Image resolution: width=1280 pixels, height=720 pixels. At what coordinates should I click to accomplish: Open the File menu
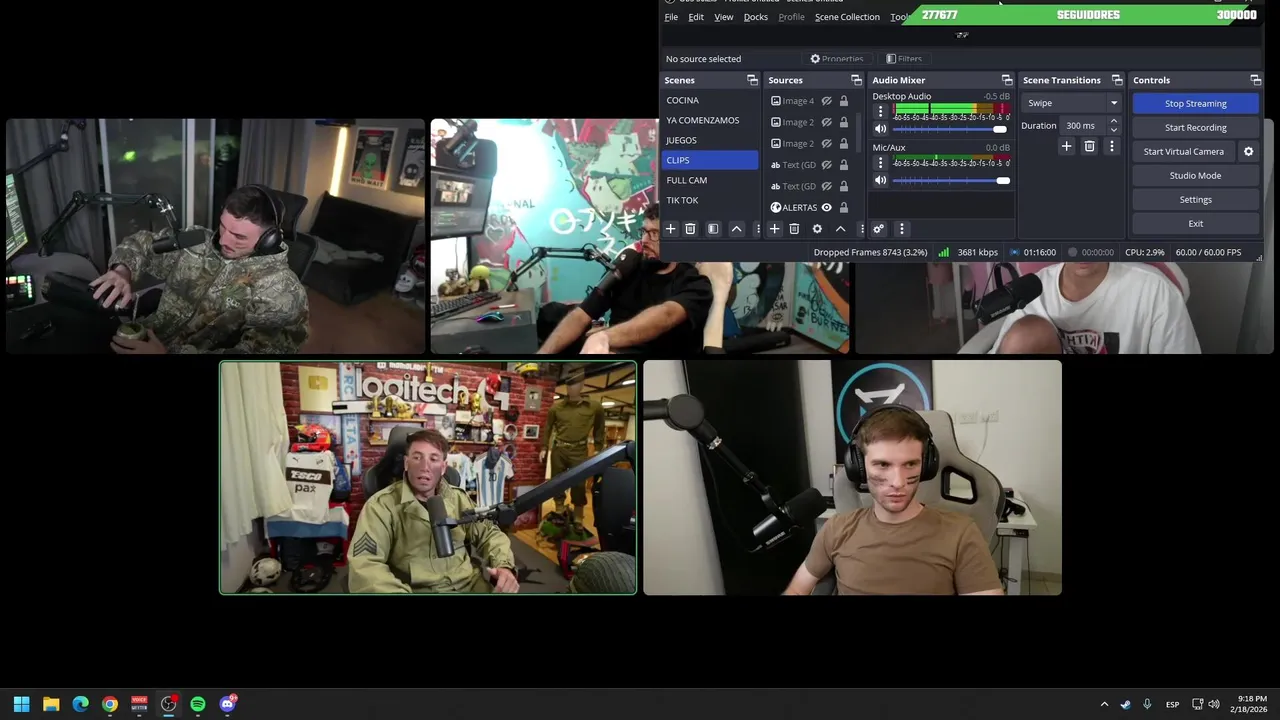[671, 17]
